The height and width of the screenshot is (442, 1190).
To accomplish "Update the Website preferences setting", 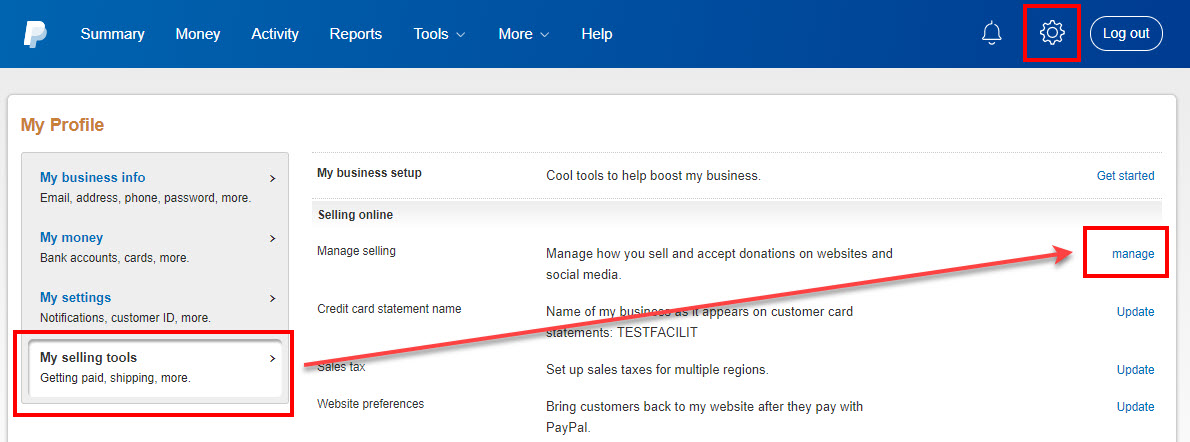I will tap(1135, 407).
